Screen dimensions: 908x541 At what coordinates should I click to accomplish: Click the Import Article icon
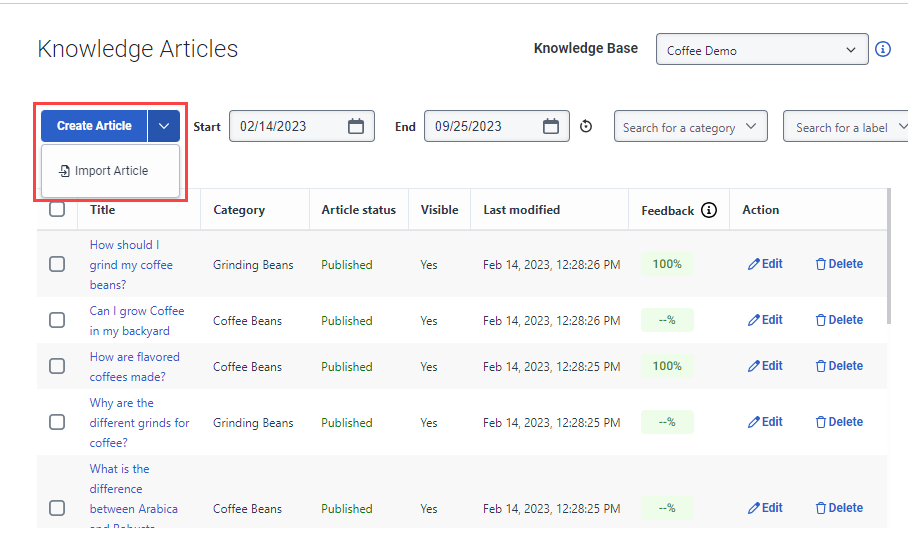64,171
